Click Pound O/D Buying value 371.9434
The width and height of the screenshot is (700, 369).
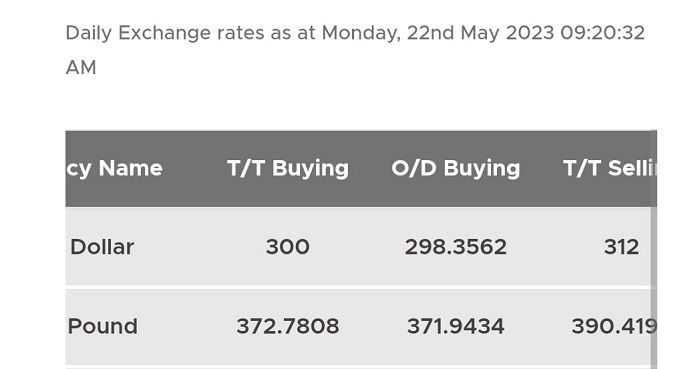[456, 326]
